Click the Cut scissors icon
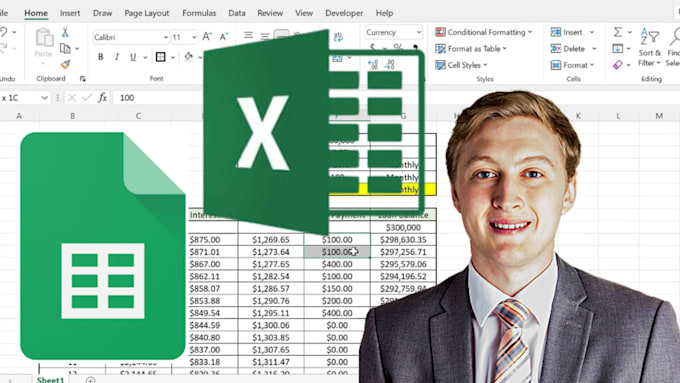Screen dimensions: 680x383 [65, 33]
